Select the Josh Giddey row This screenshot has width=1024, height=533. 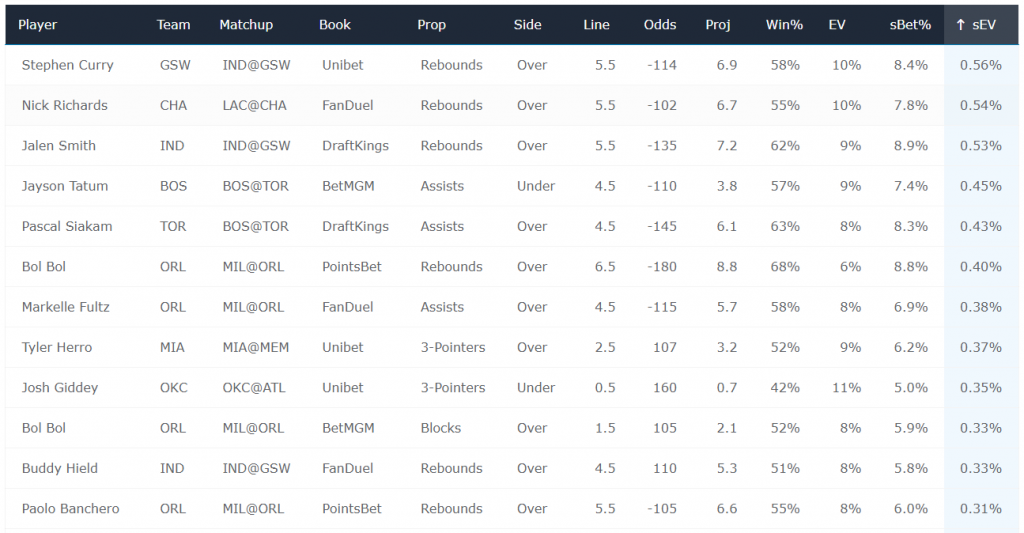point(512,388)
